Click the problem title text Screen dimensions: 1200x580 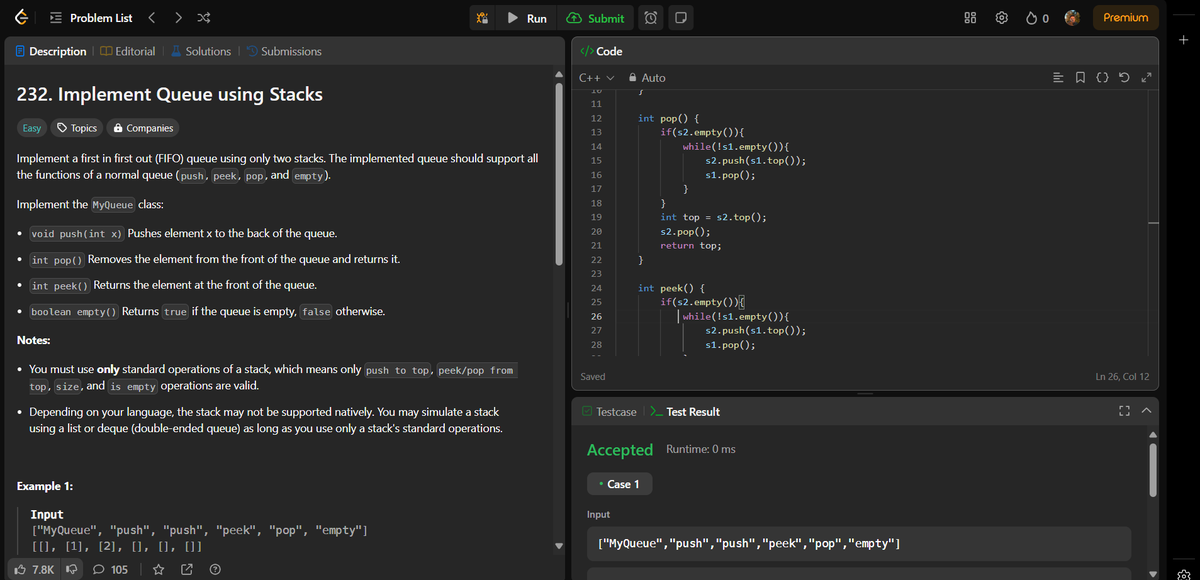pyautogui.click(x=171, y=95)
